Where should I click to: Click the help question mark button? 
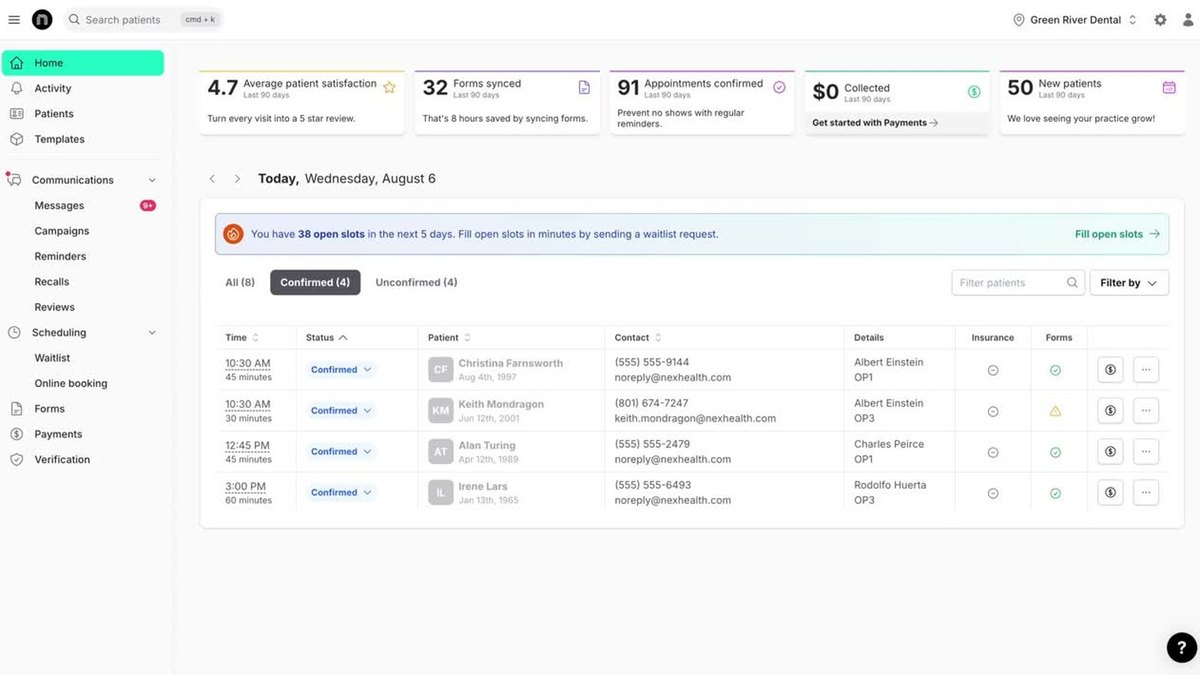pyautogui.click(x=1181, y=647)
